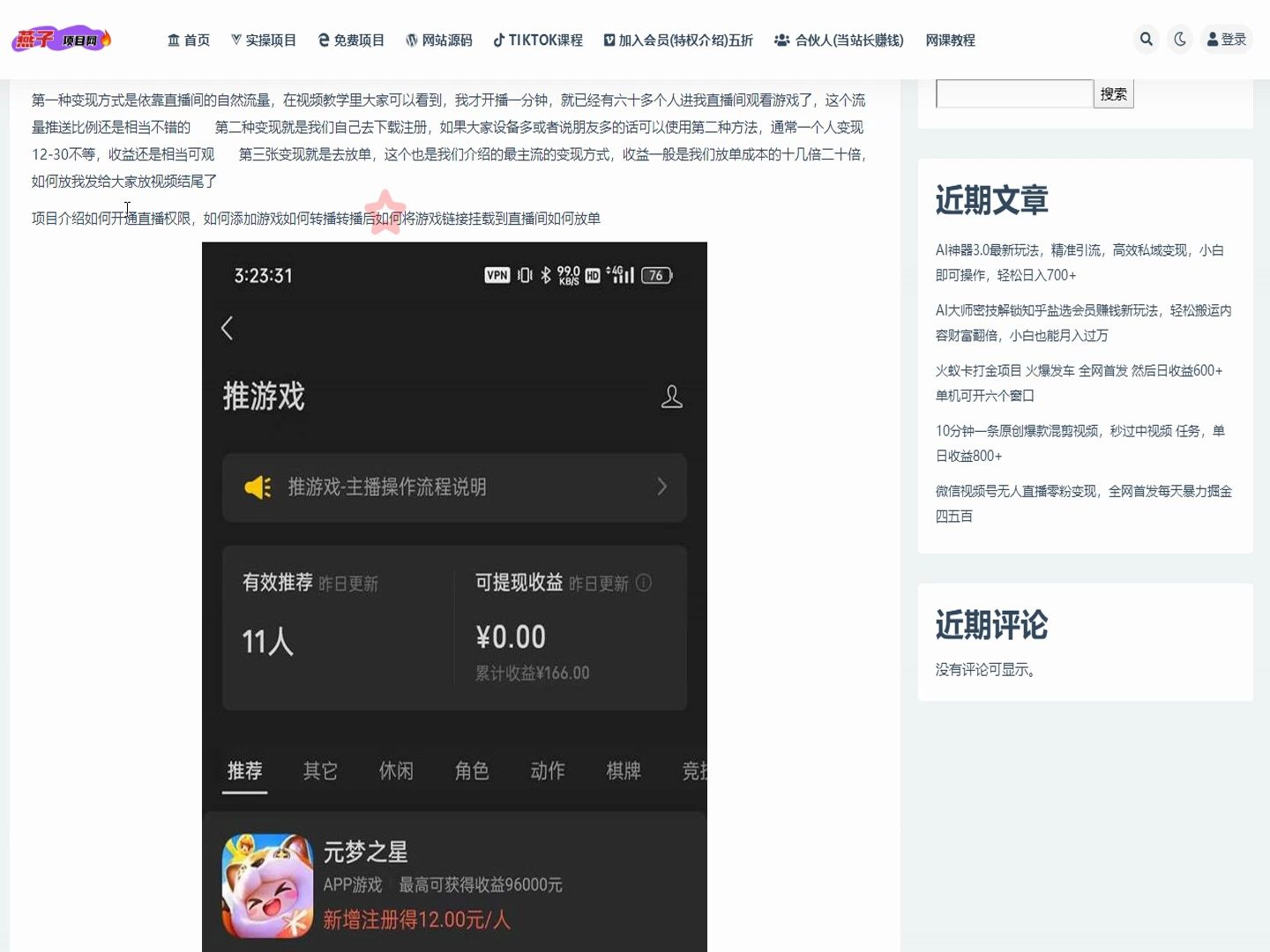
Task: Click the 燕子项目网 site logo
Action: [62, 40]
